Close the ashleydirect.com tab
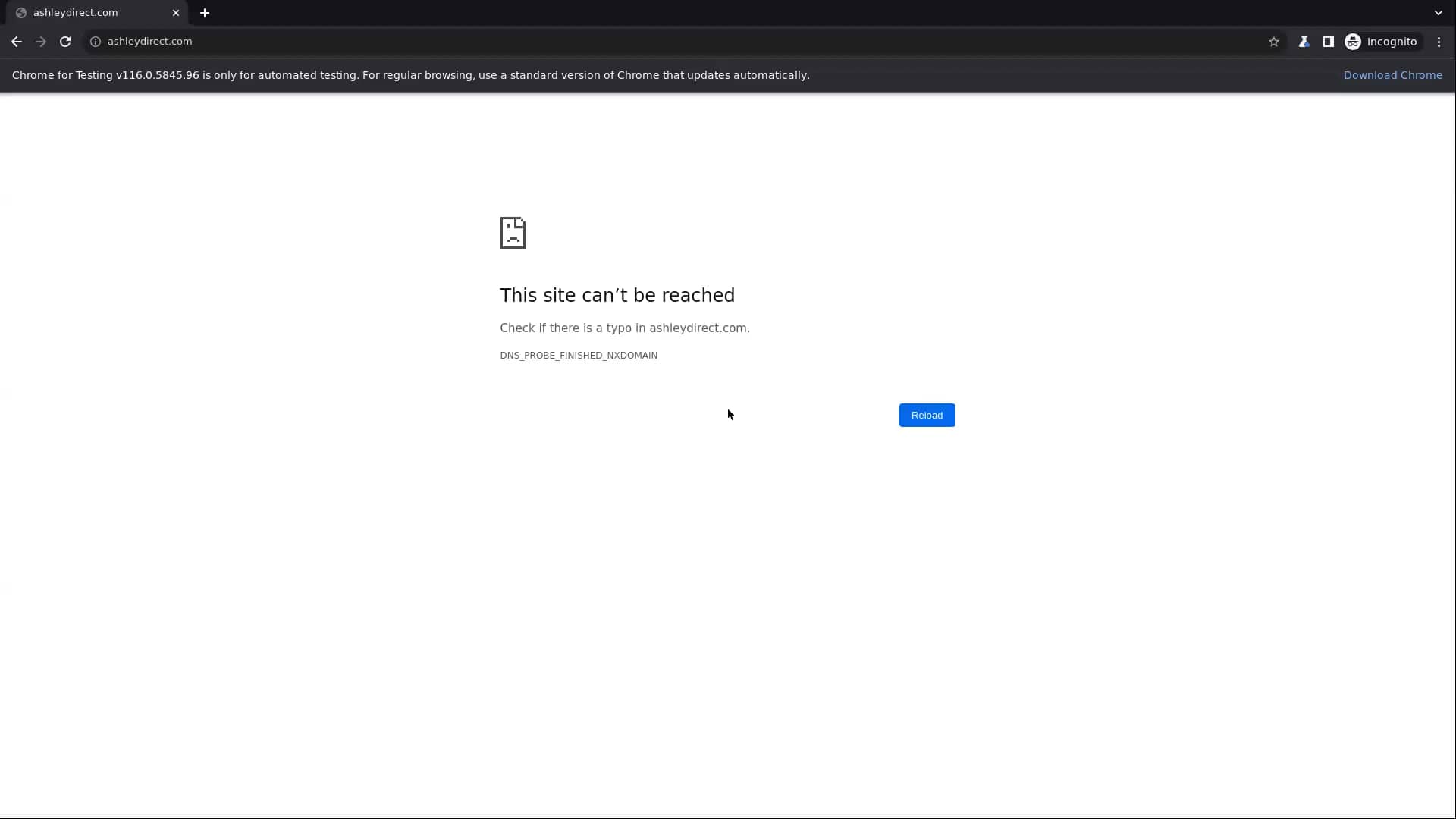 pos(176,13)
